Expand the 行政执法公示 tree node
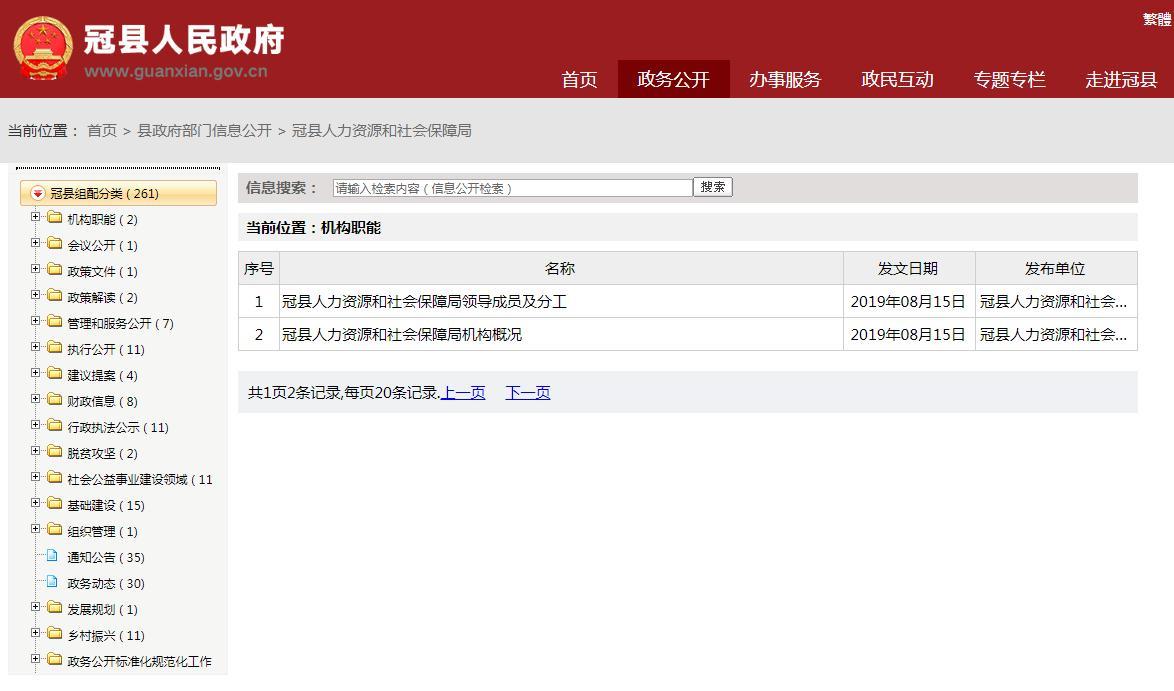This screenshot has height=691, width=1174. pyautogui.click(x=35, y=425)
